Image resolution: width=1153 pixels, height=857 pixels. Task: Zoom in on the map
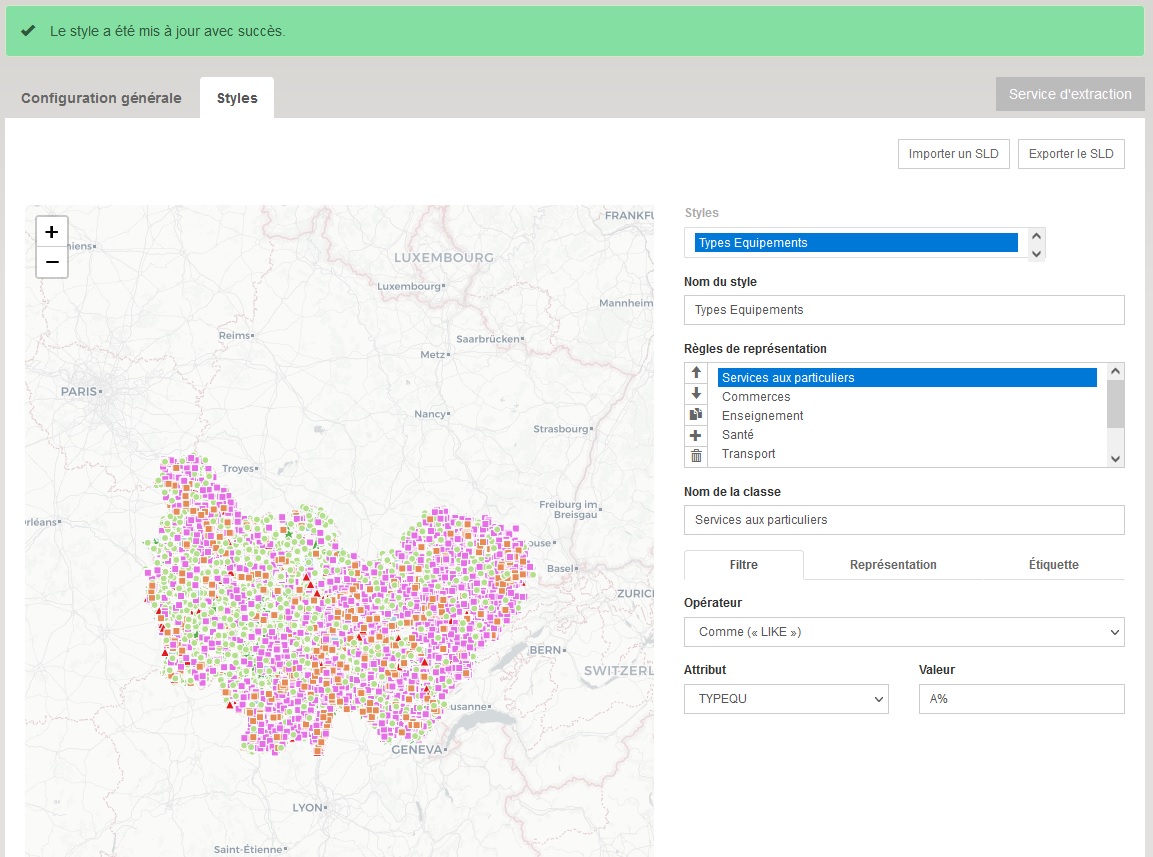click(x=51, y=232)
